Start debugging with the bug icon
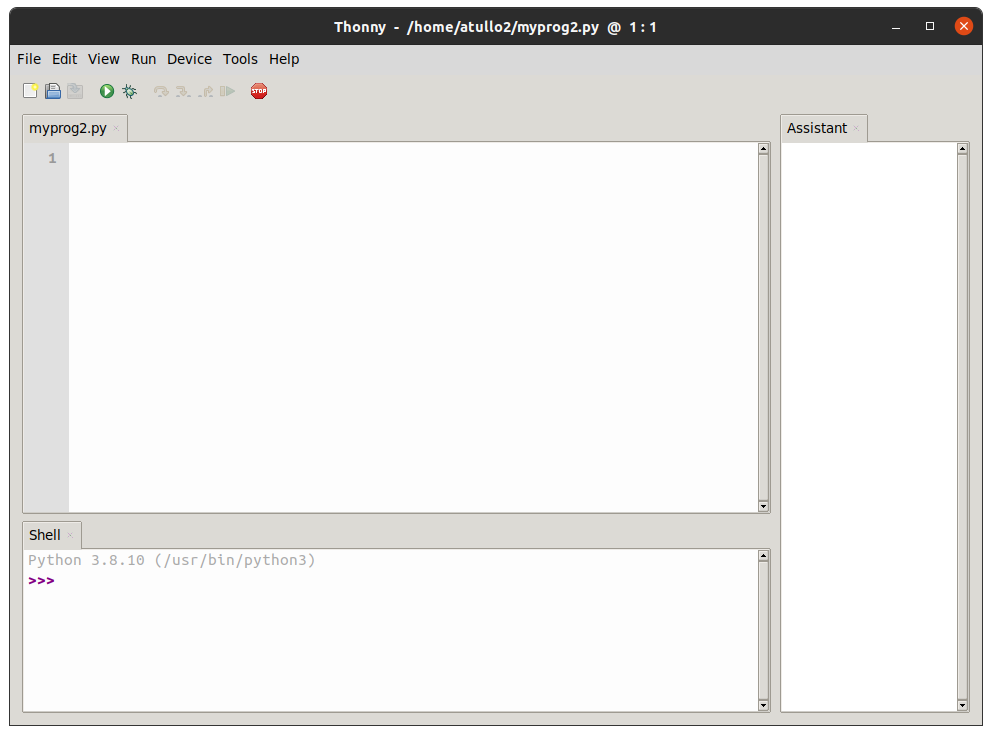This screenshot has height=735, width=992. pos(129,91)
